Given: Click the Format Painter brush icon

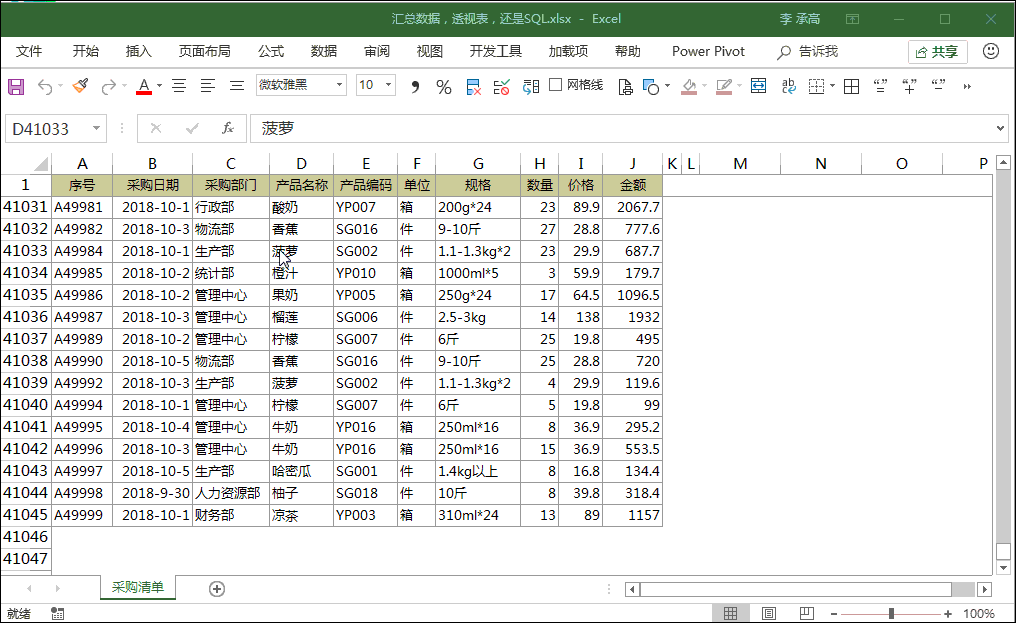Looking at the screenshot, I should pos(80,87).
